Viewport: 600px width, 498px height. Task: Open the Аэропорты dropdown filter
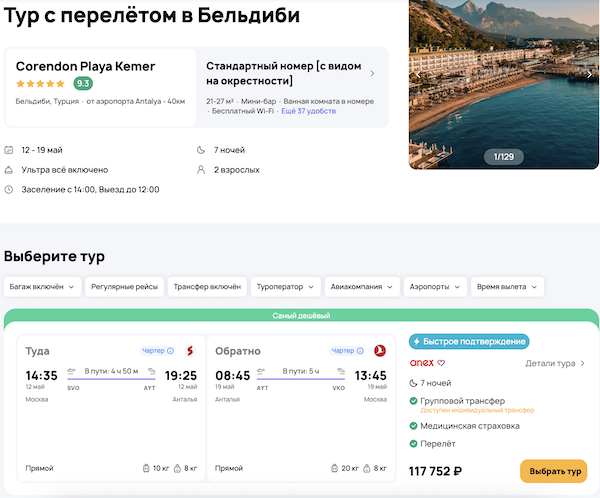click(435, 287)
